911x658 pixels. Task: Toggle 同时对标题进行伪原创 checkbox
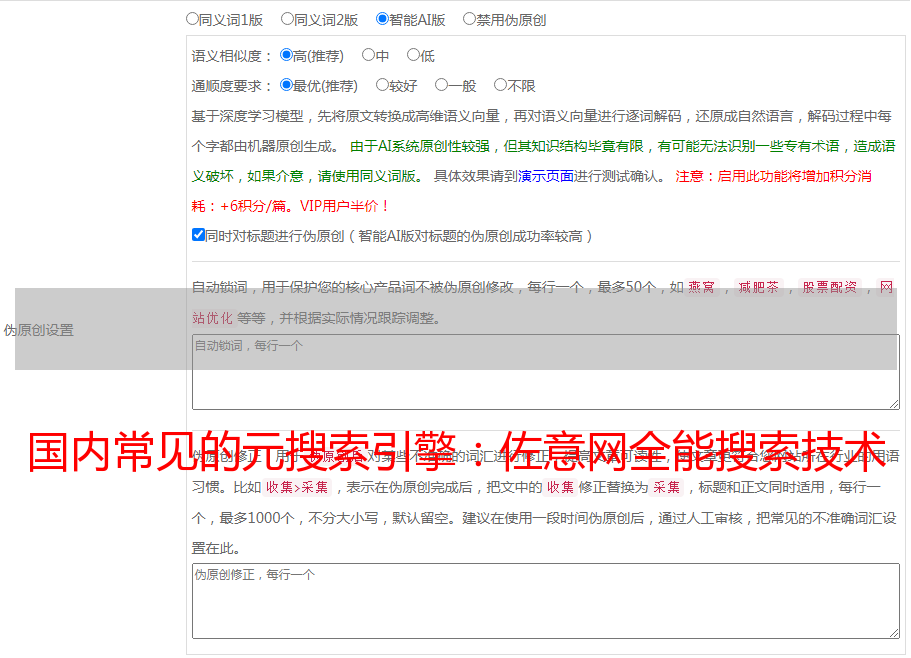pyautogui.click(x=198, y=235)
